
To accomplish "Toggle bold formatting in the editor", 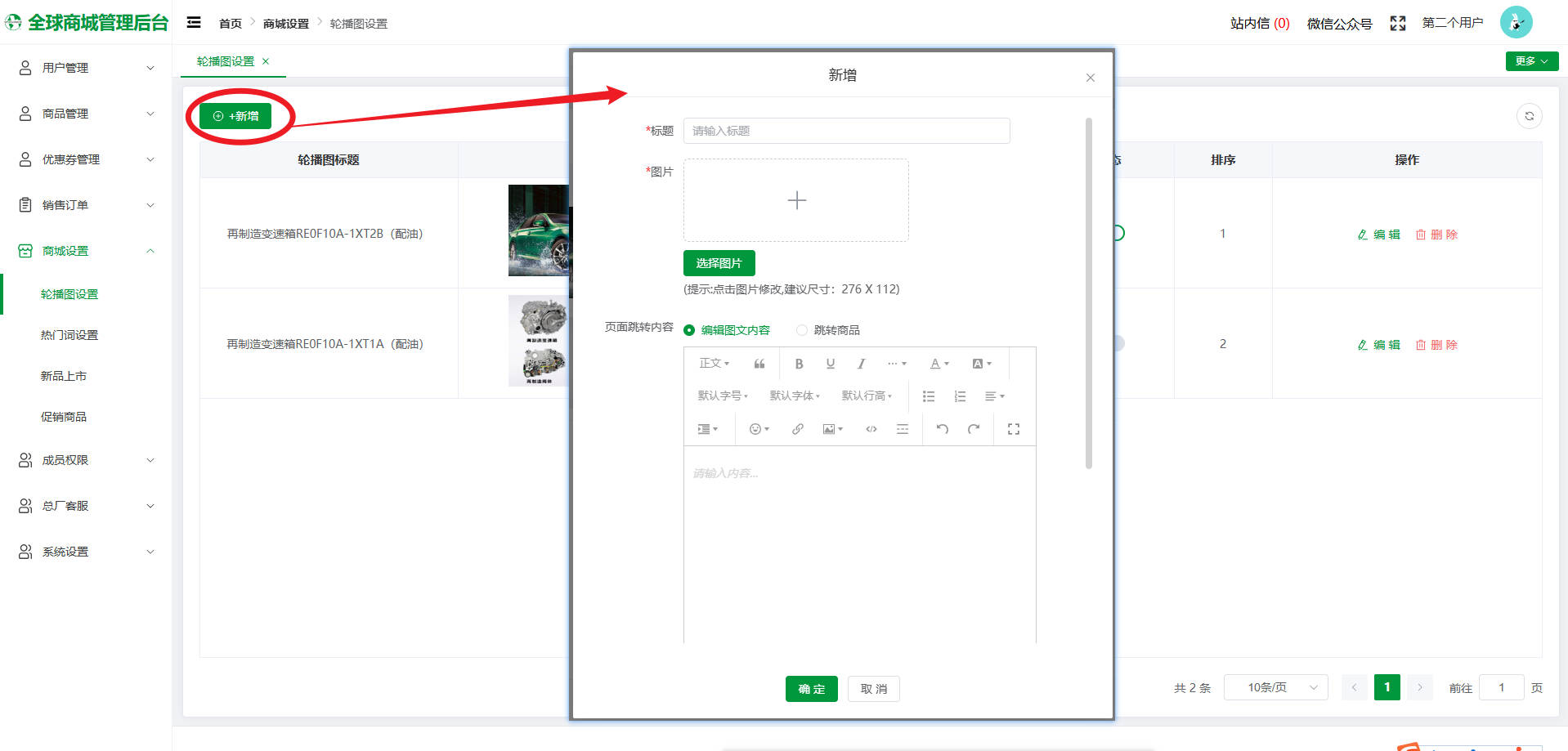I will tap(799, 364).
